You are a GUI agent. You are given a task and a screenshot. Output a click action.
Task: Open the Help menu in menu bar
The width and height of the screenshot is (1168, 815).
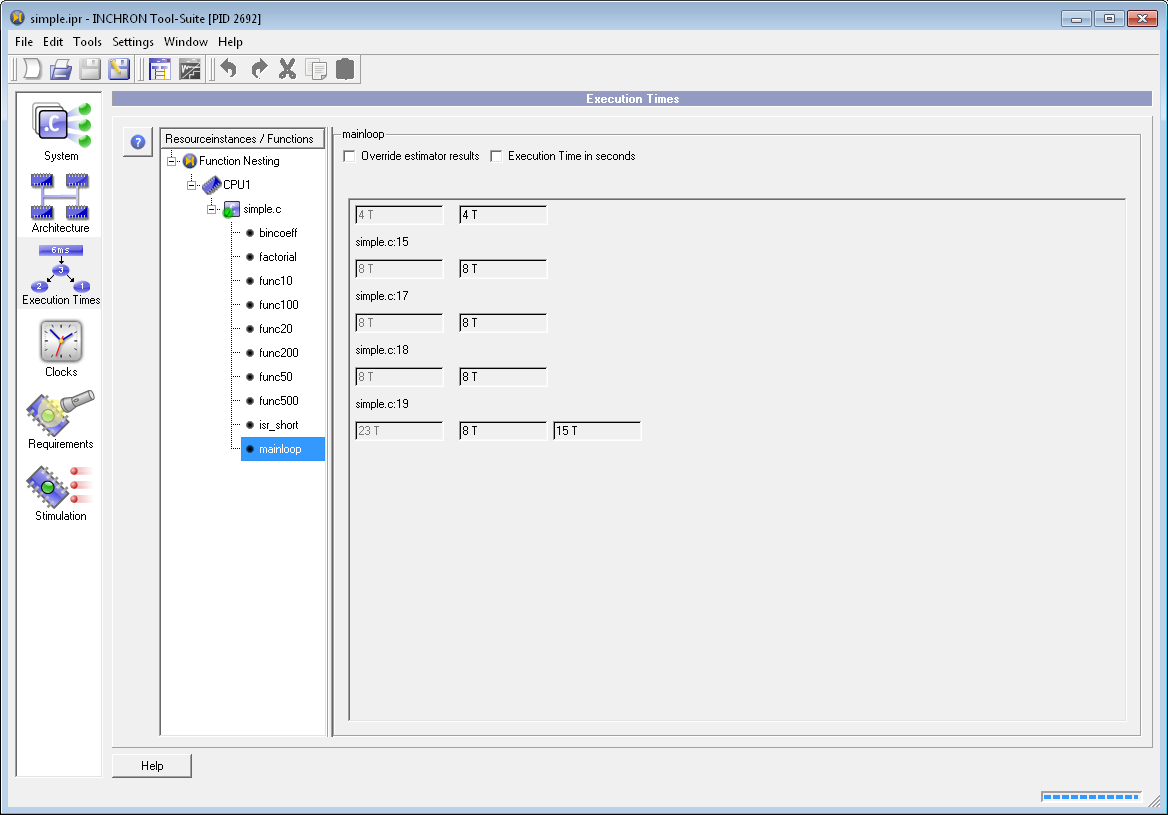(230, 42)
